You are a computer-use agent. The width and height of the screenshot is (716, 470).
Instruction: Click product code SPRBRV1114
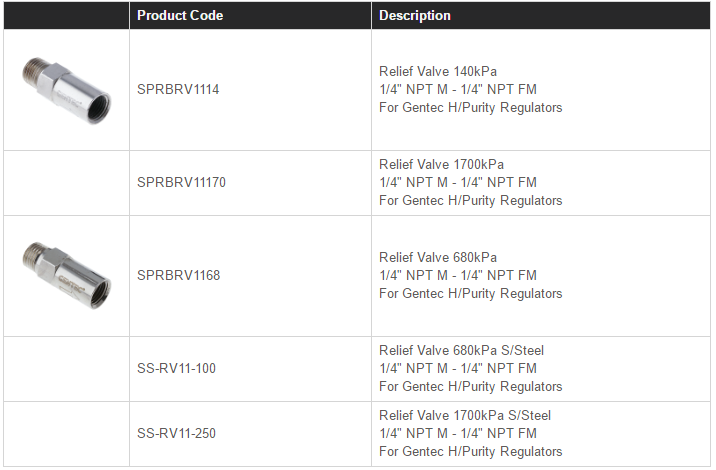[178, 90]
